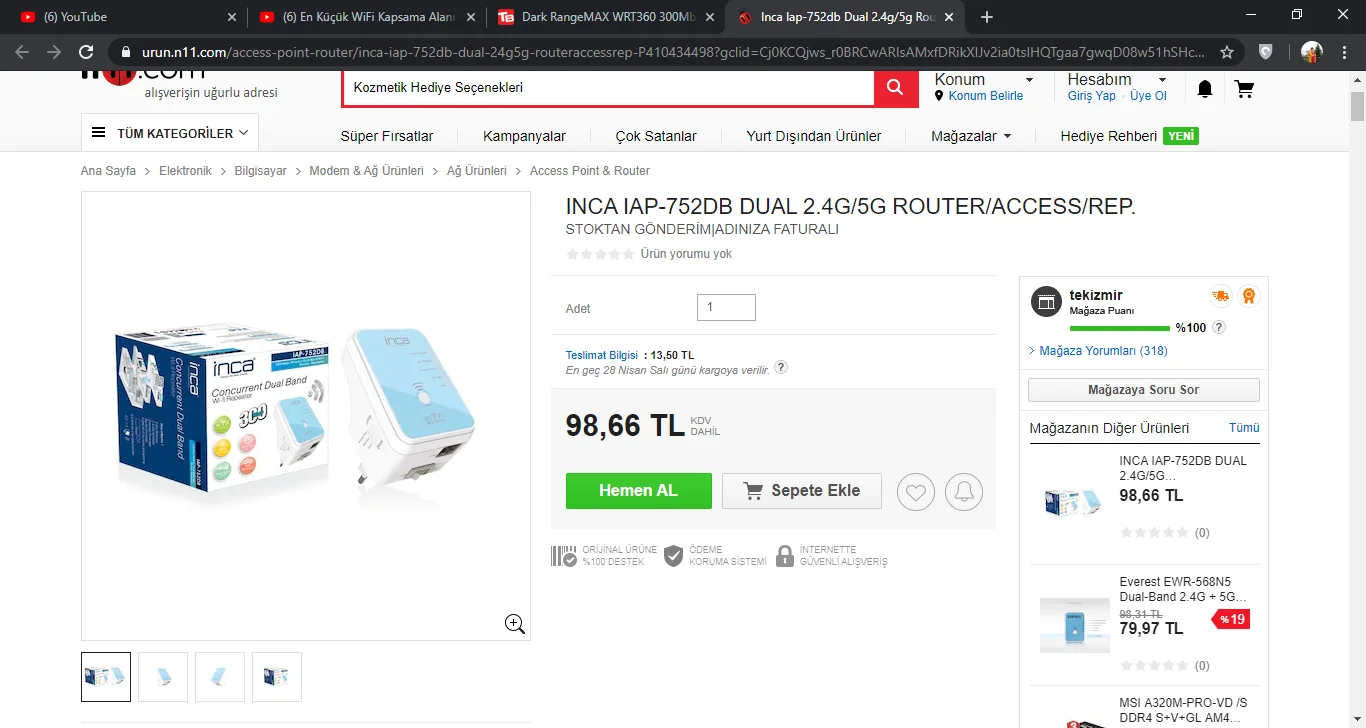This screenshot has width=1366, height=728.
Task: Select the second product thumbnail
Action: pyautogui.click(x=163, y=677)
